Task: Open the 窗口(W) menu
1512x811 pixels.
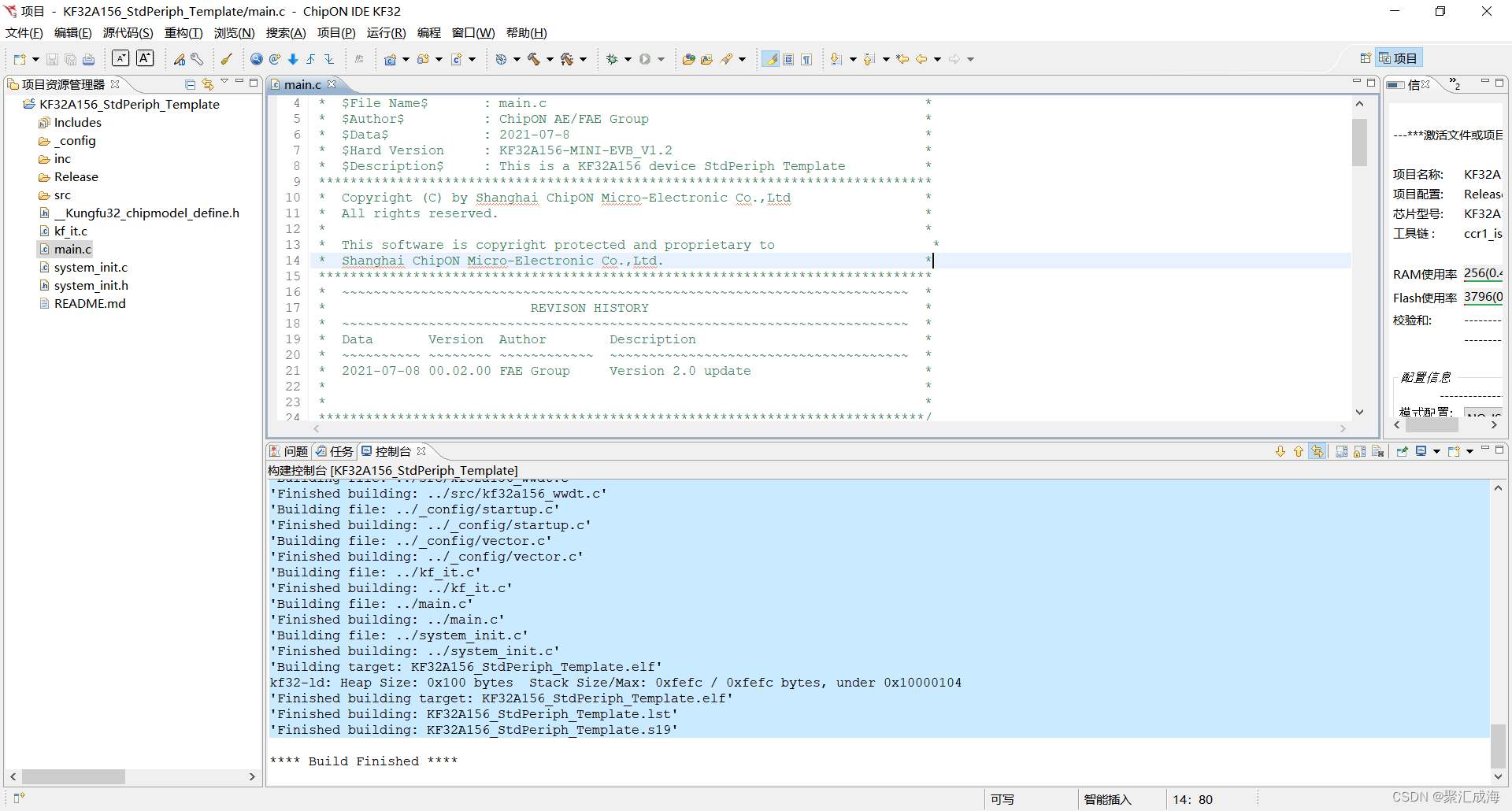Action: 472,32
